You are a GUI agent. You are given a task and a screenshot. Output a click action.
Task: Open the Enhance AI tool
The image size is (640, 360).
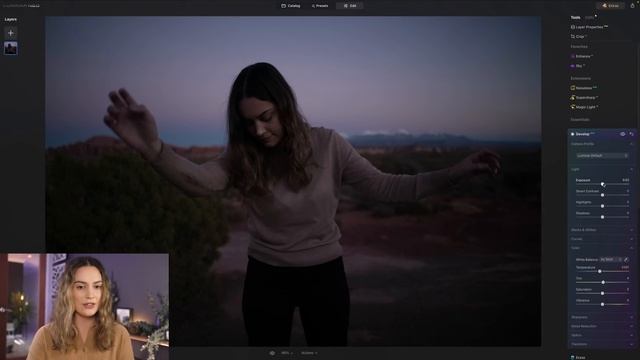[582, 56]
